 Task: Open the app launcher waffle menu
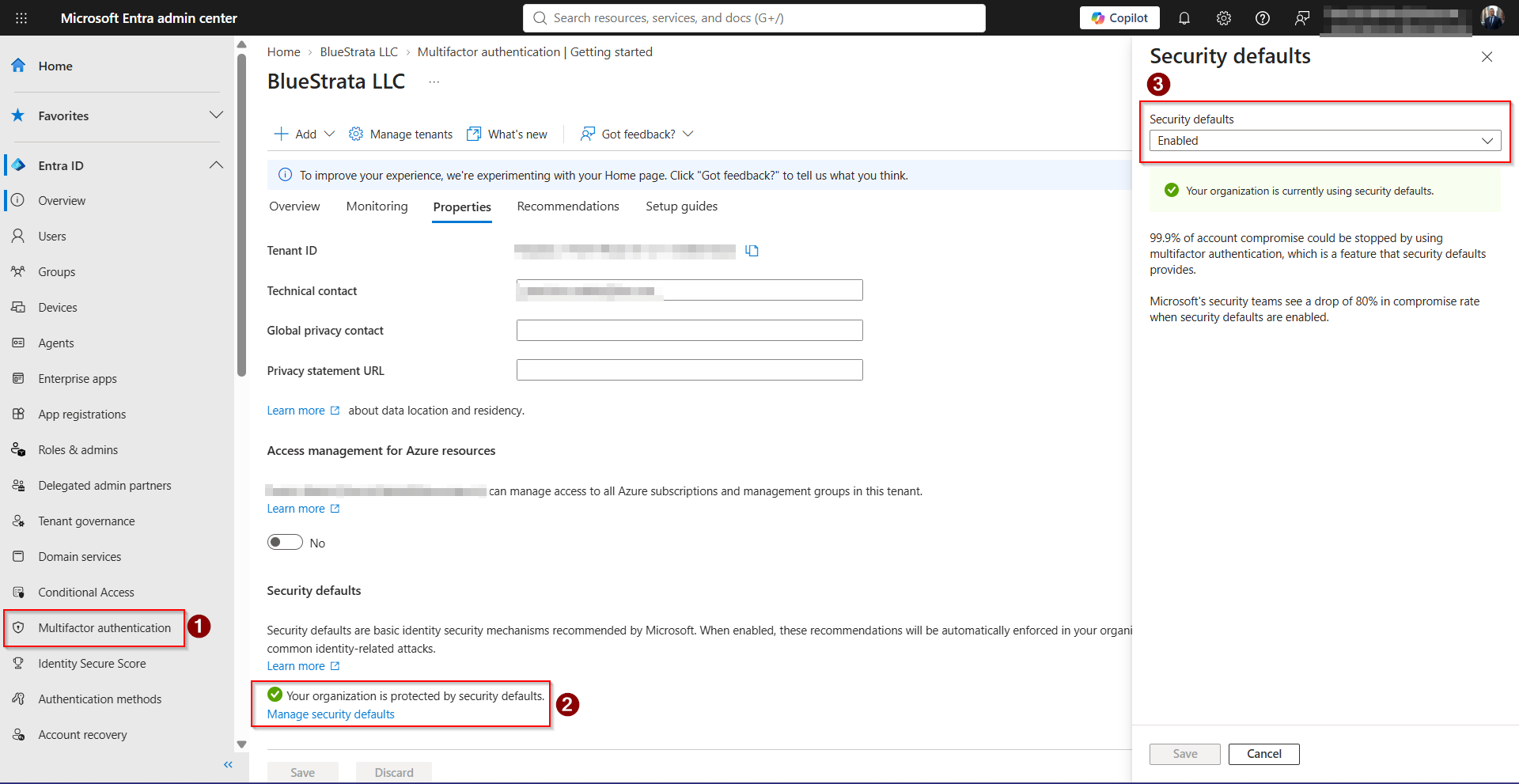click(21, 18)
